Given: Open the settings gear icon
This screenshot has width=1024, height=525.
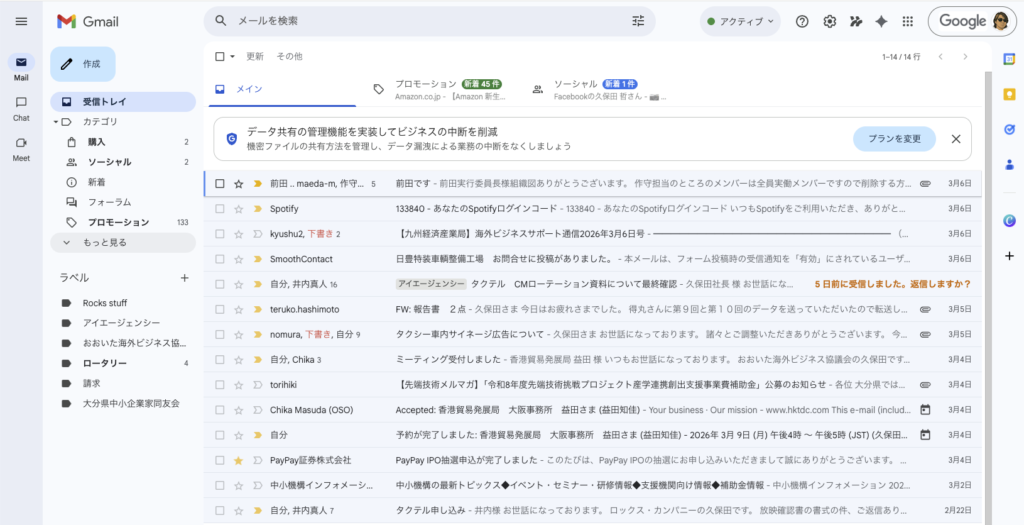Looking at the screenshot, I should pos(829,21).
